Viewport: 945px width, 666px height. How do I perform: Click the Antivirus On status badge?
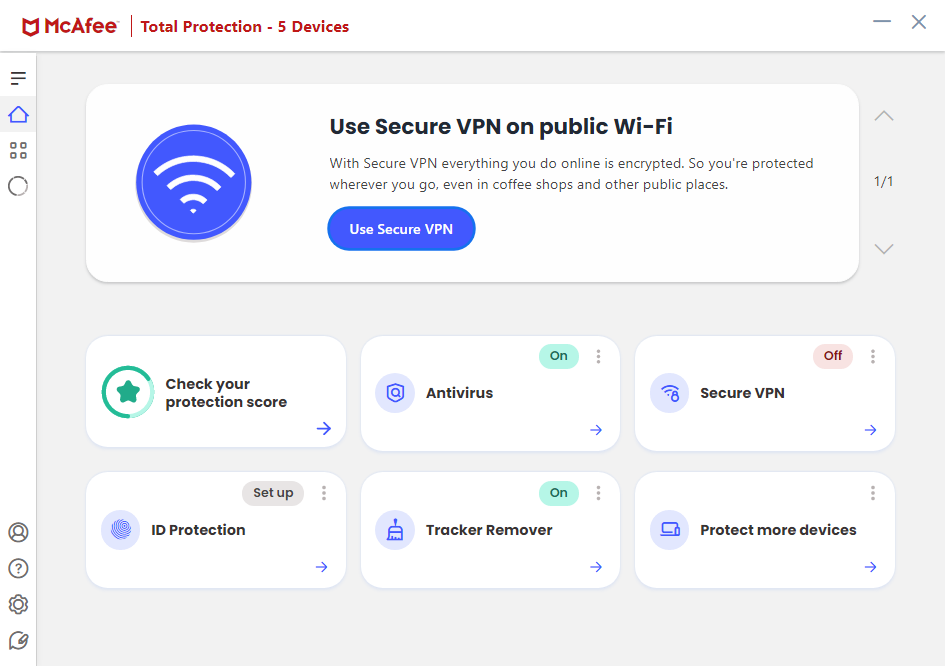coord(559,356)
